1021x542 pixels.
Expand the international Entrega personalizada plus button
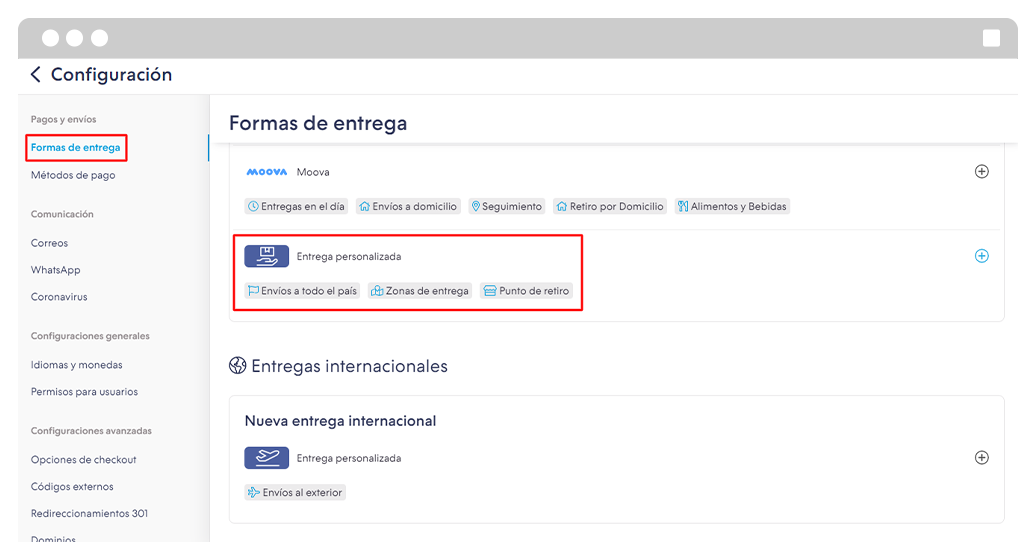pos(981,458)
